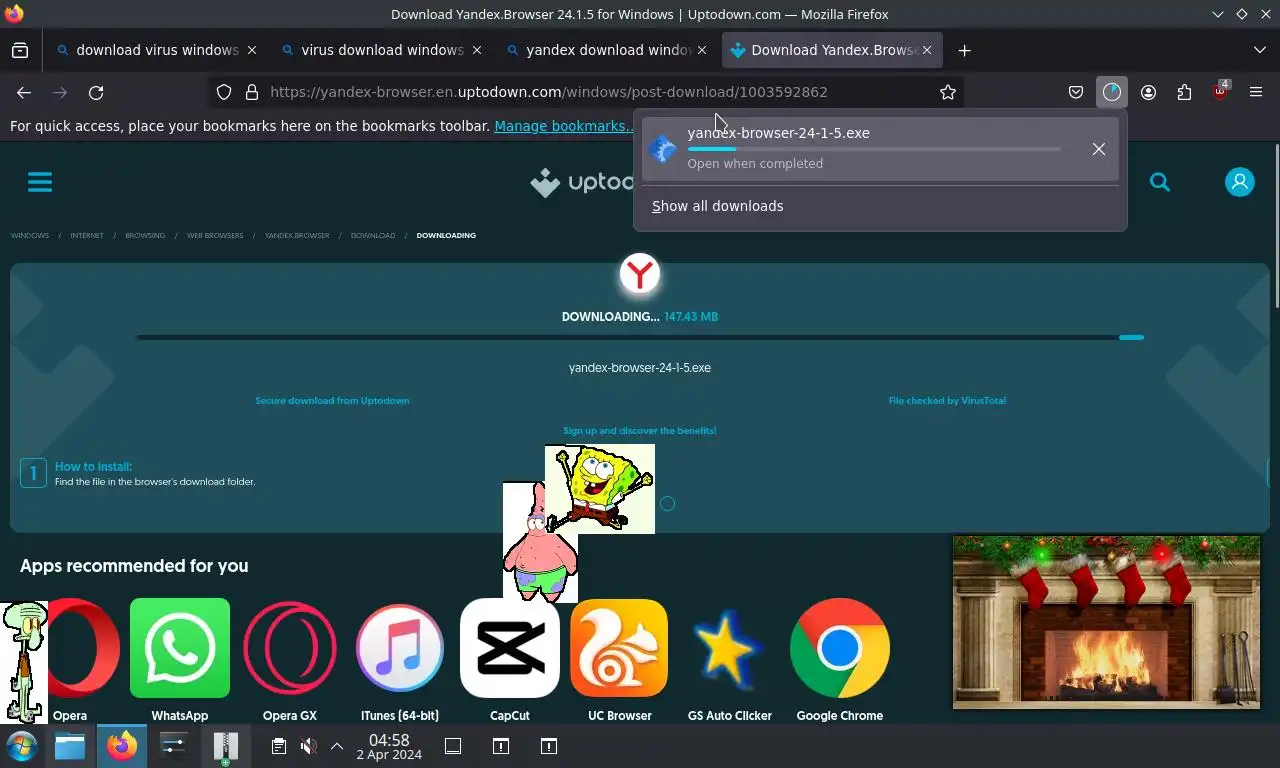This screenshot has height=768, width=1280.
Task: Toggle the muted volume tray icon
Action: (309, 746)
